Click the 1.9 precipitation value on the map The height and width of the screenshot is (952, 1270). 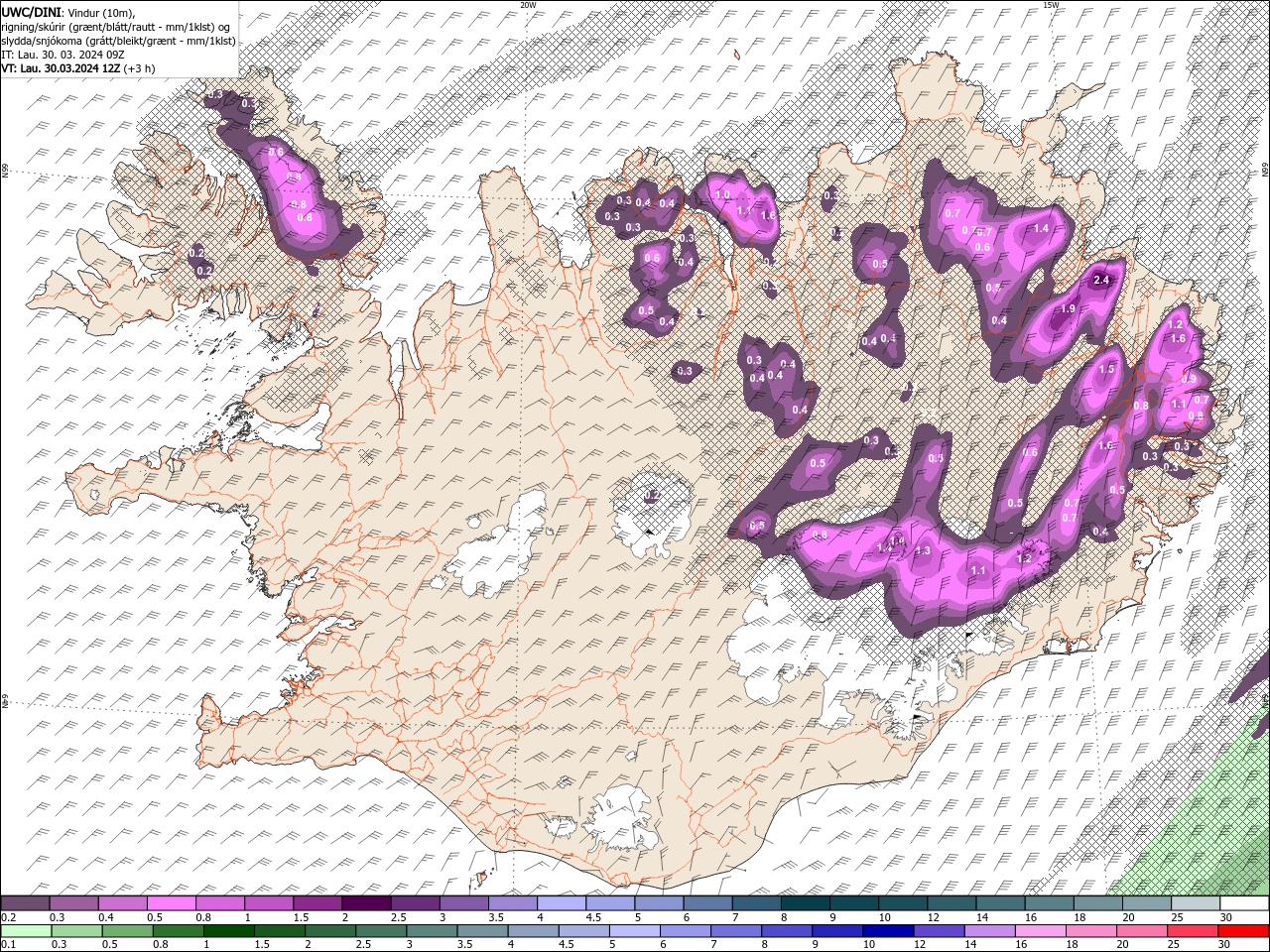click(1068, 309)
